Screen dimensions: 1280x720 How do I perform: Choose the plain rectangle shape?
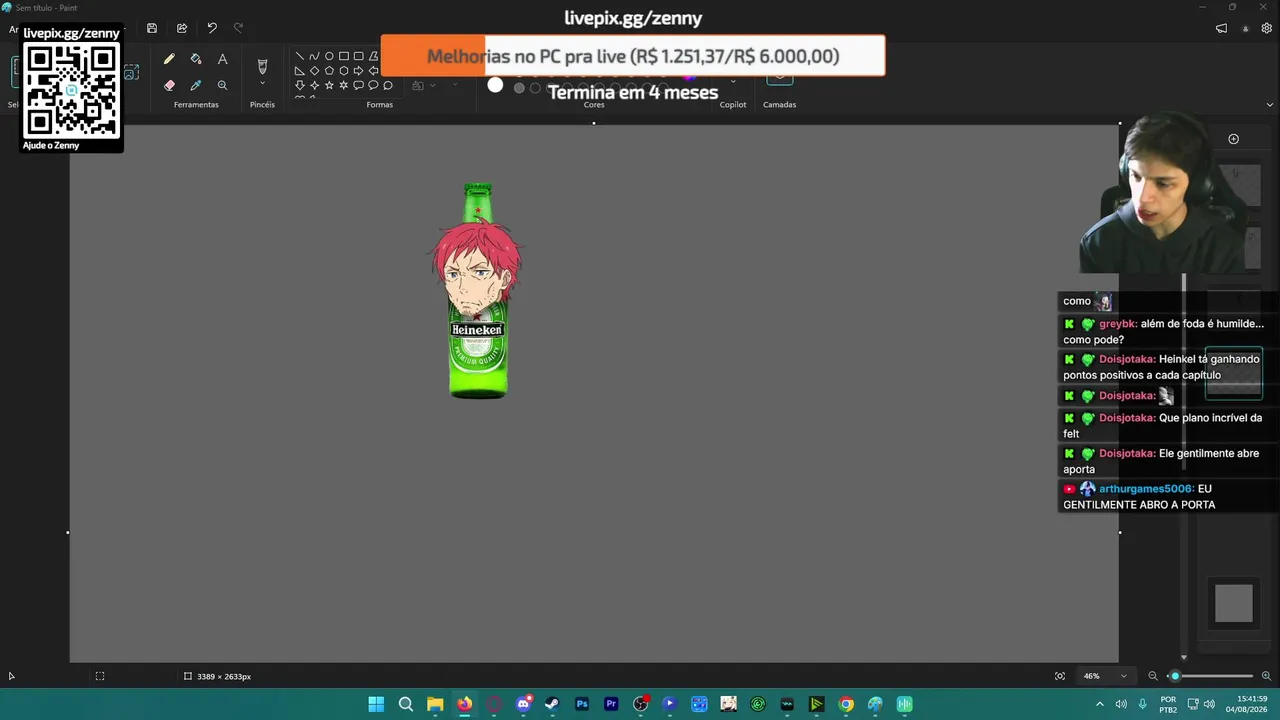344,56
